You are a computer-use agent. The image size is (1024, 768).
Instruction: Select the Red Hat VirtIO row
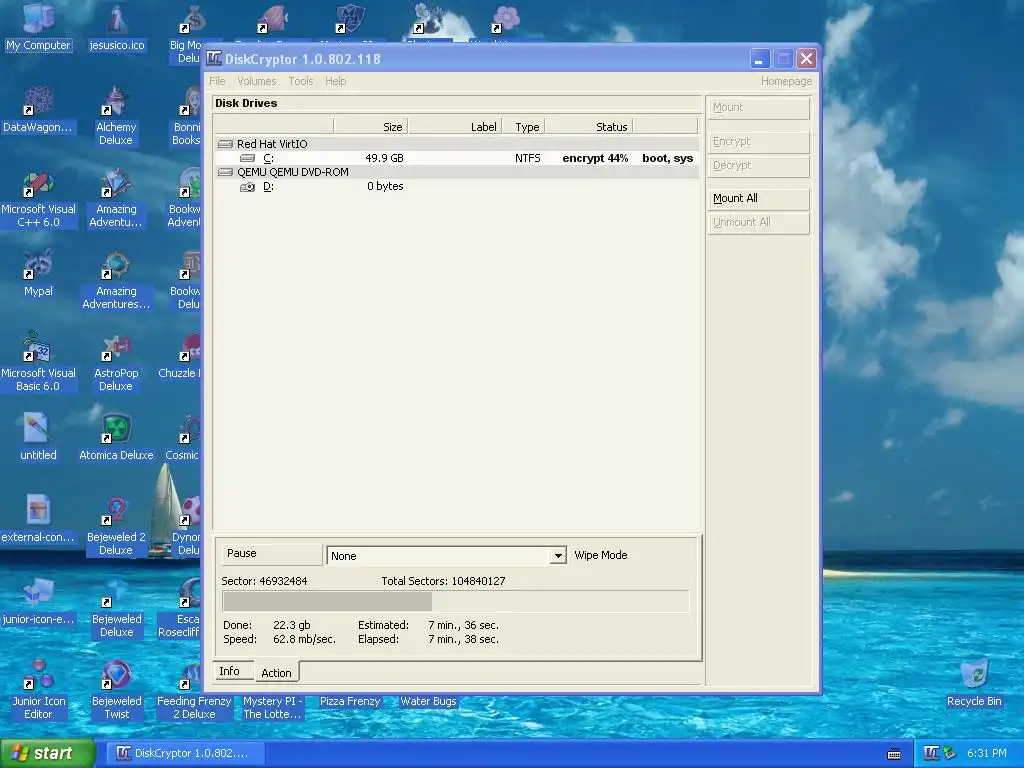456,144
